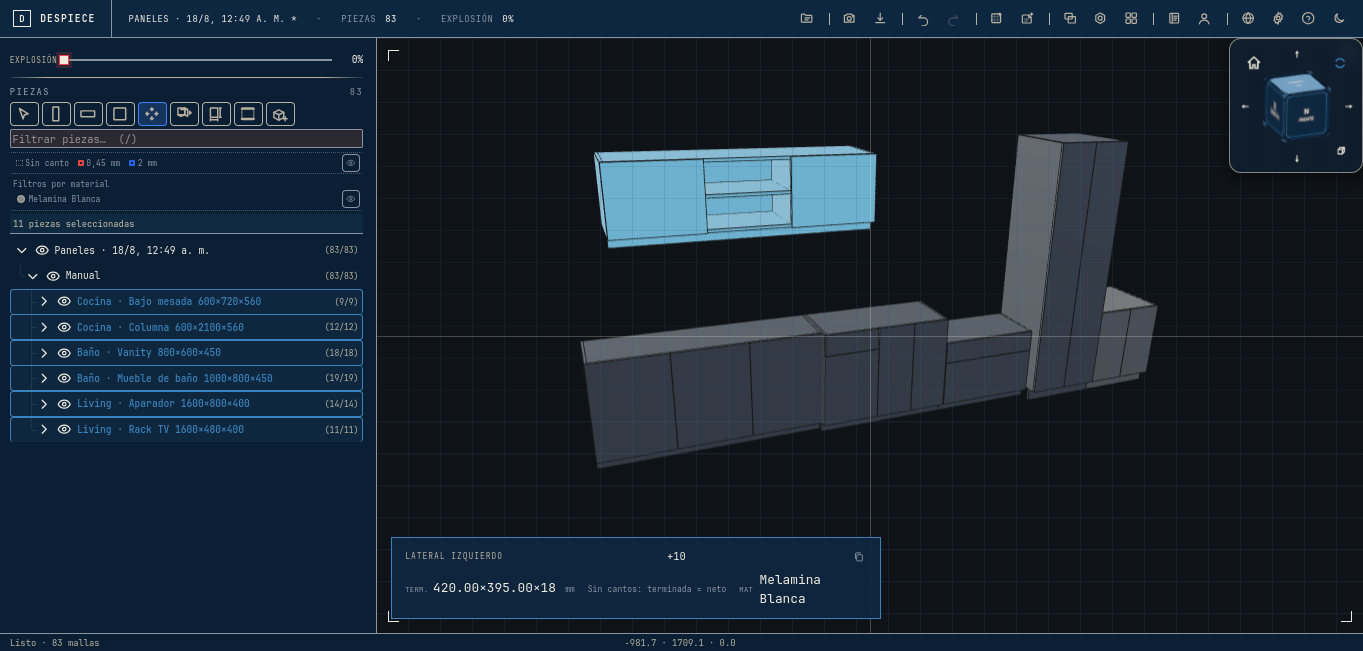Click the Explosión slider handle
Viewport: 1363px width, 651px height.
64,60
